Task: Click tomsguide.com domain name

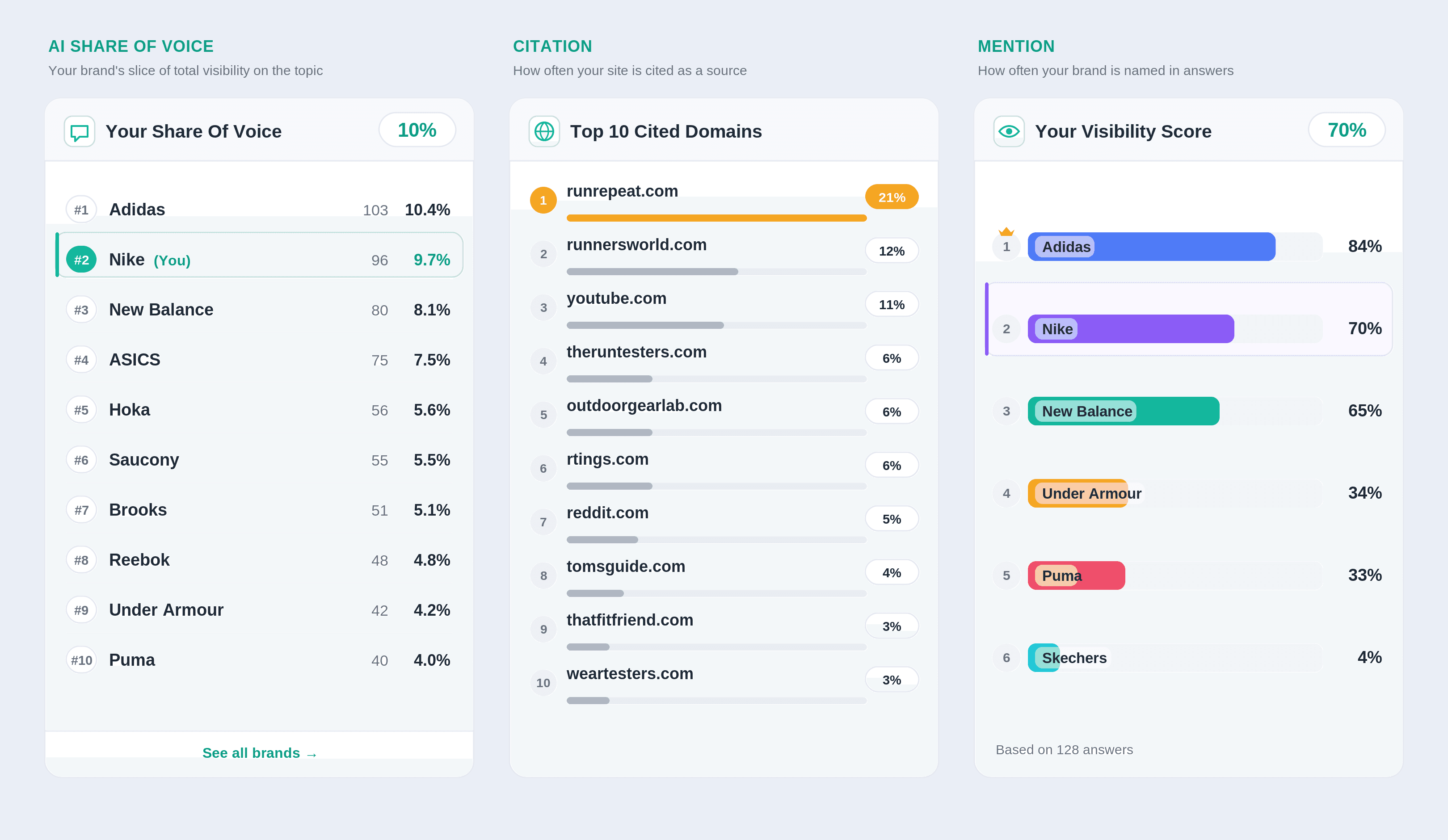Action: (626, 566)
